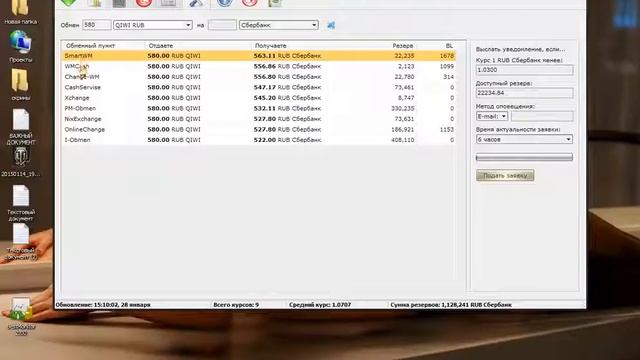The width and height of the screenshot is (640, 360).
Task: Click the blue swap-direction arrows icon
Action: [331, 25]
